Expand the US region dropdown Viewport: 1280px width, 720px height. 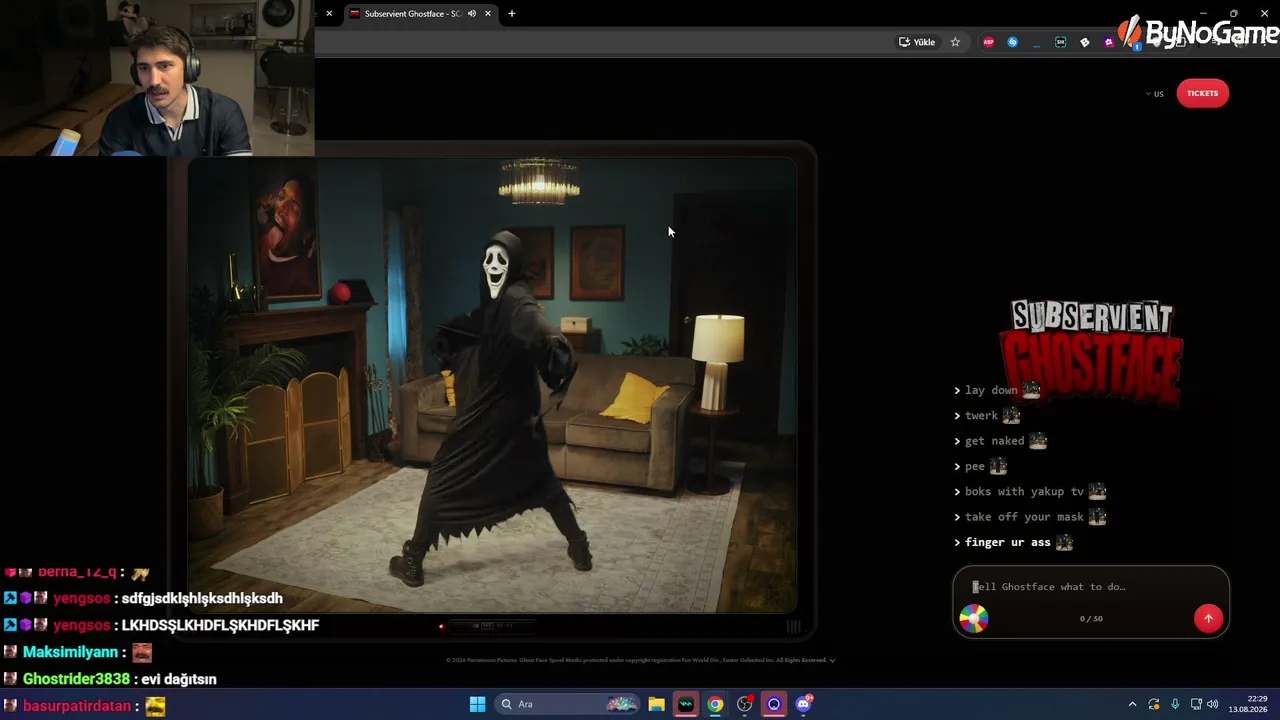click(x=1155, y=94)
